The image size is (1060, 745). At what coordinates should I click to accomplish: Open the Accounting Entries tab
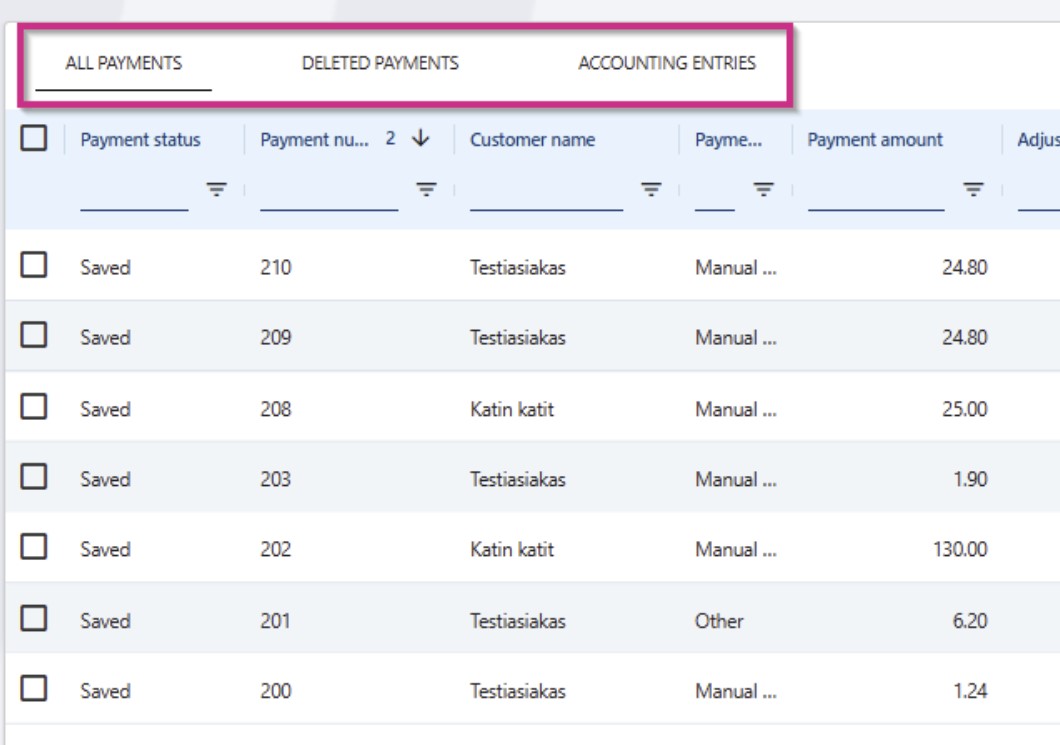point(667,63)
